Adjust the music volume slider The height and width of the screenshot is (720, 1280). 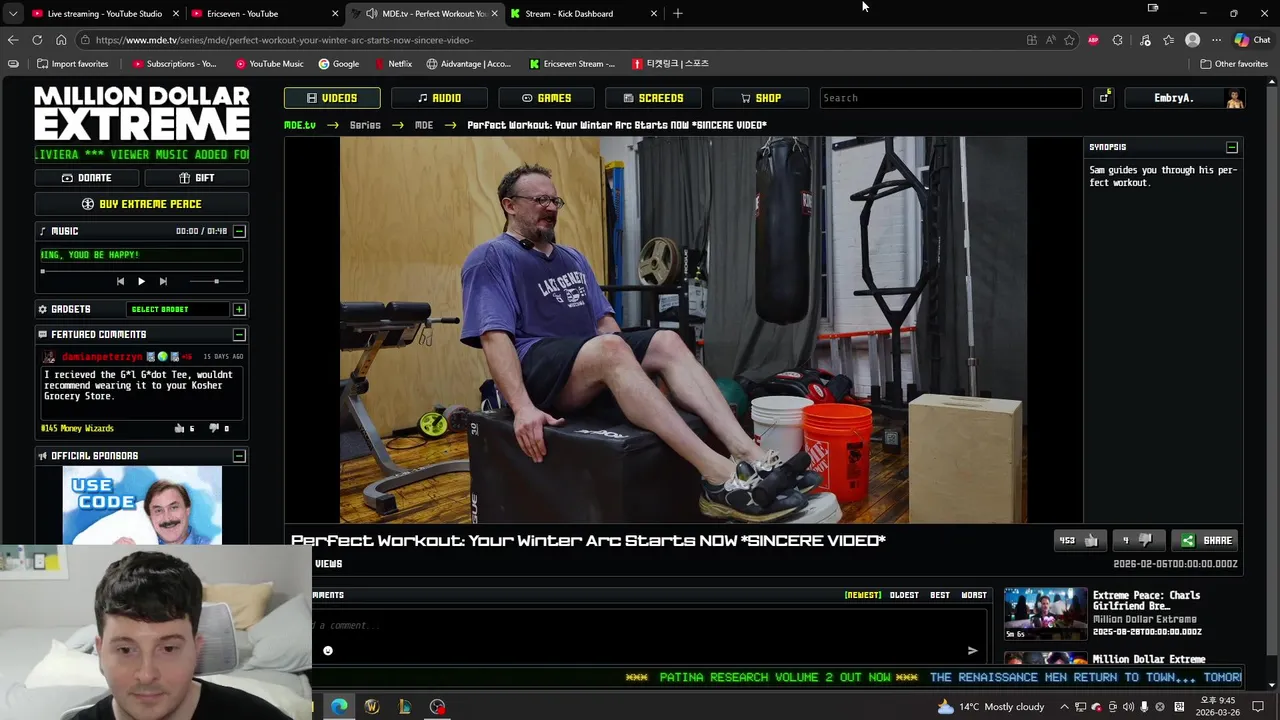coord(216,281)
